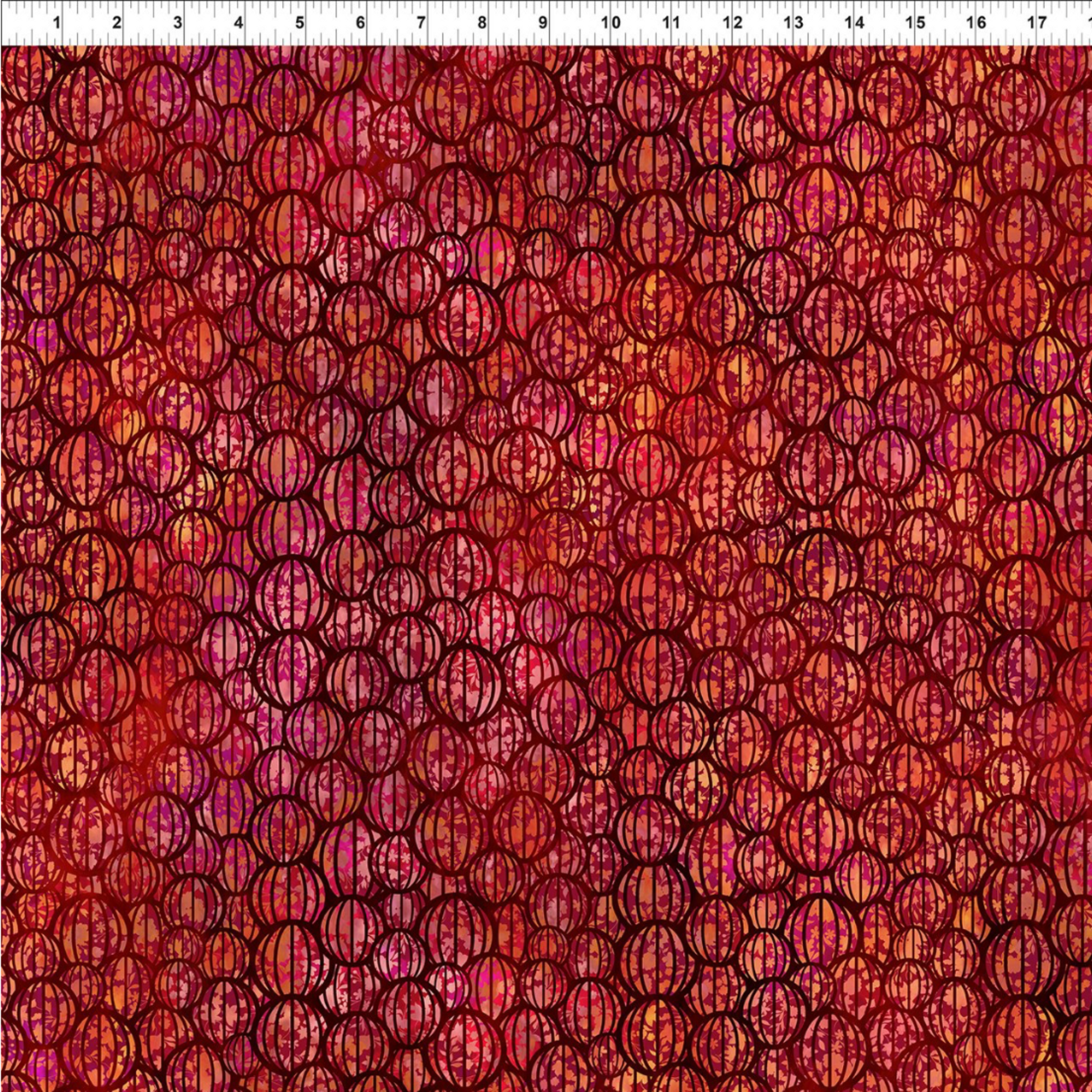Viewport: 1092px width, 1092px height.
Task: Select the ruler marking "6"
Action: [361, 23]
